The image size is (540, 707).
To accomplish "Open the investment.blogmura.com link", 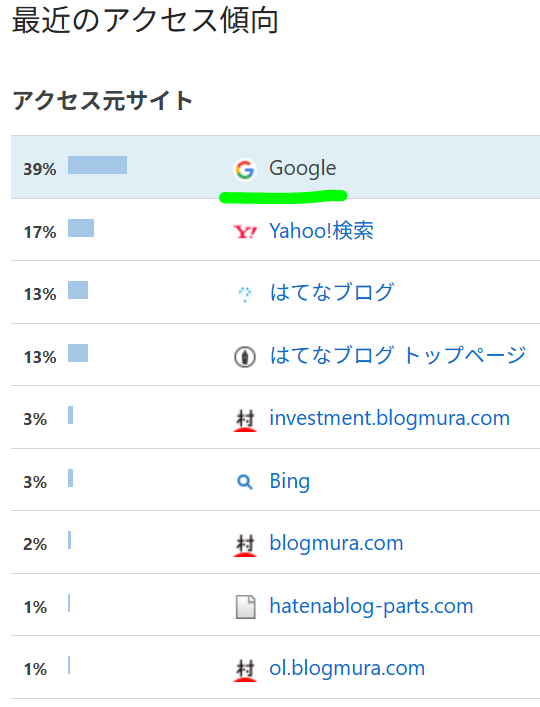I will [389, 418].
